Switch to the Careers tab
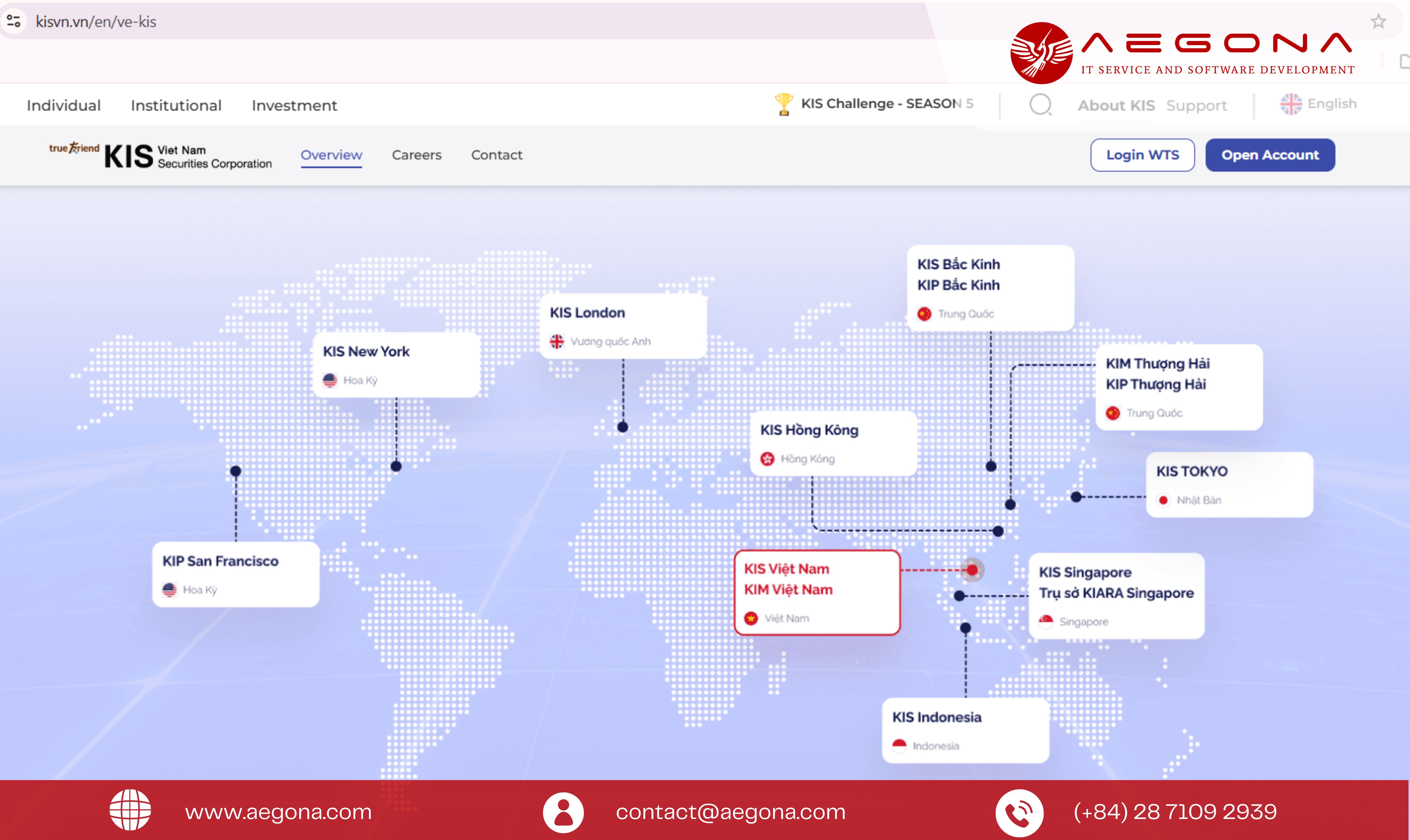Screen dimensions: 1410x840 click(417, 155)
